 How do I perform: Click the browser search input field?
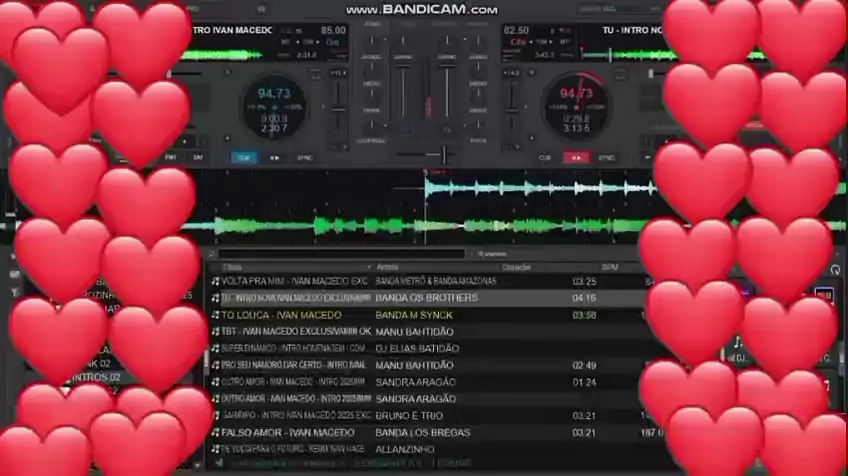tap(340, 254)
